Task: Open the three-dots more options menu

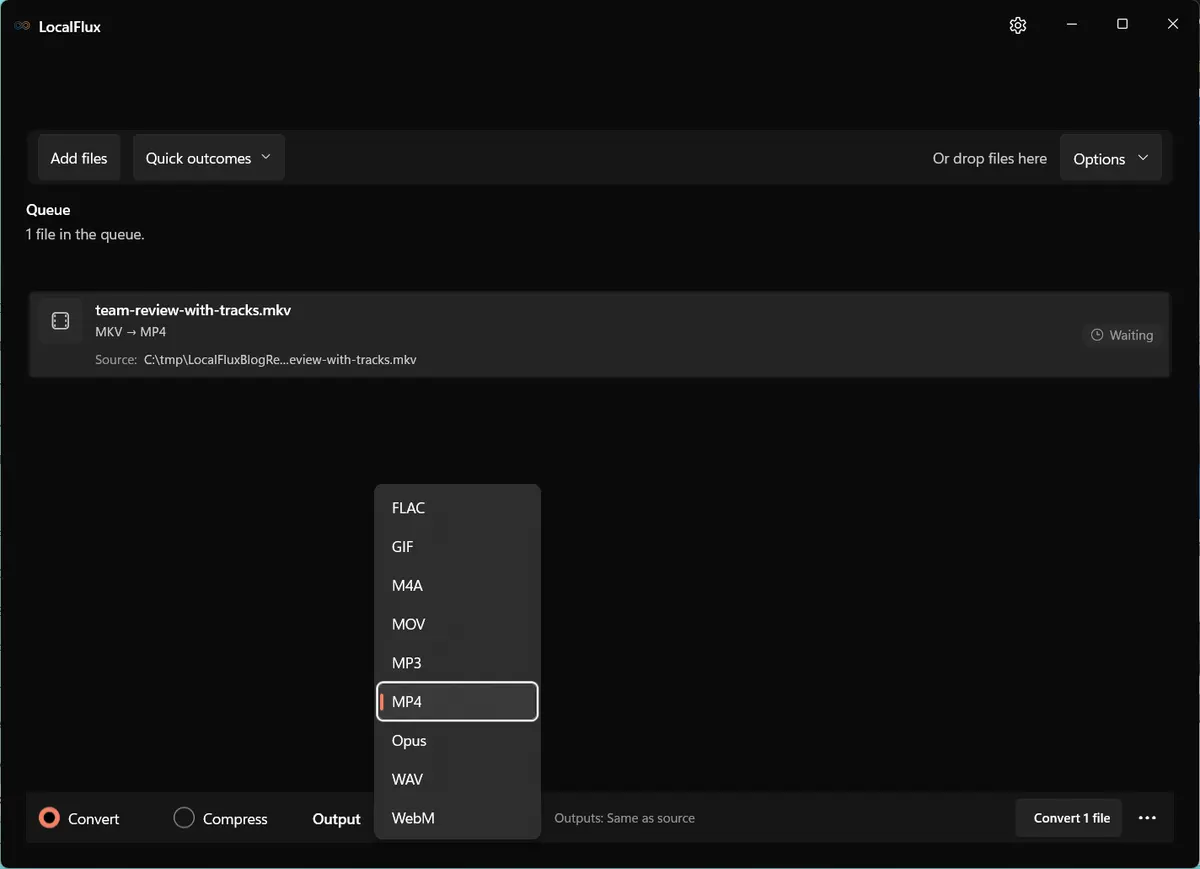Action: tap(1147, 818)
